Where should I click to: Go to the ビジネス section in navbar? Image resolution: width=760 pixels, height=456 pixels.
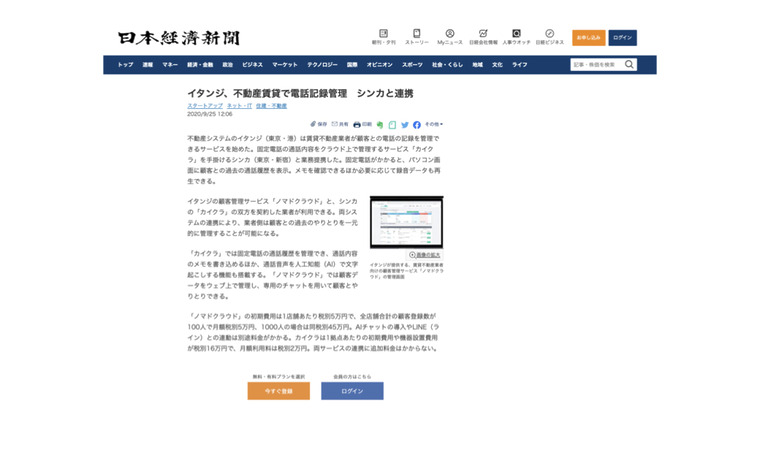tap(252, 65)
